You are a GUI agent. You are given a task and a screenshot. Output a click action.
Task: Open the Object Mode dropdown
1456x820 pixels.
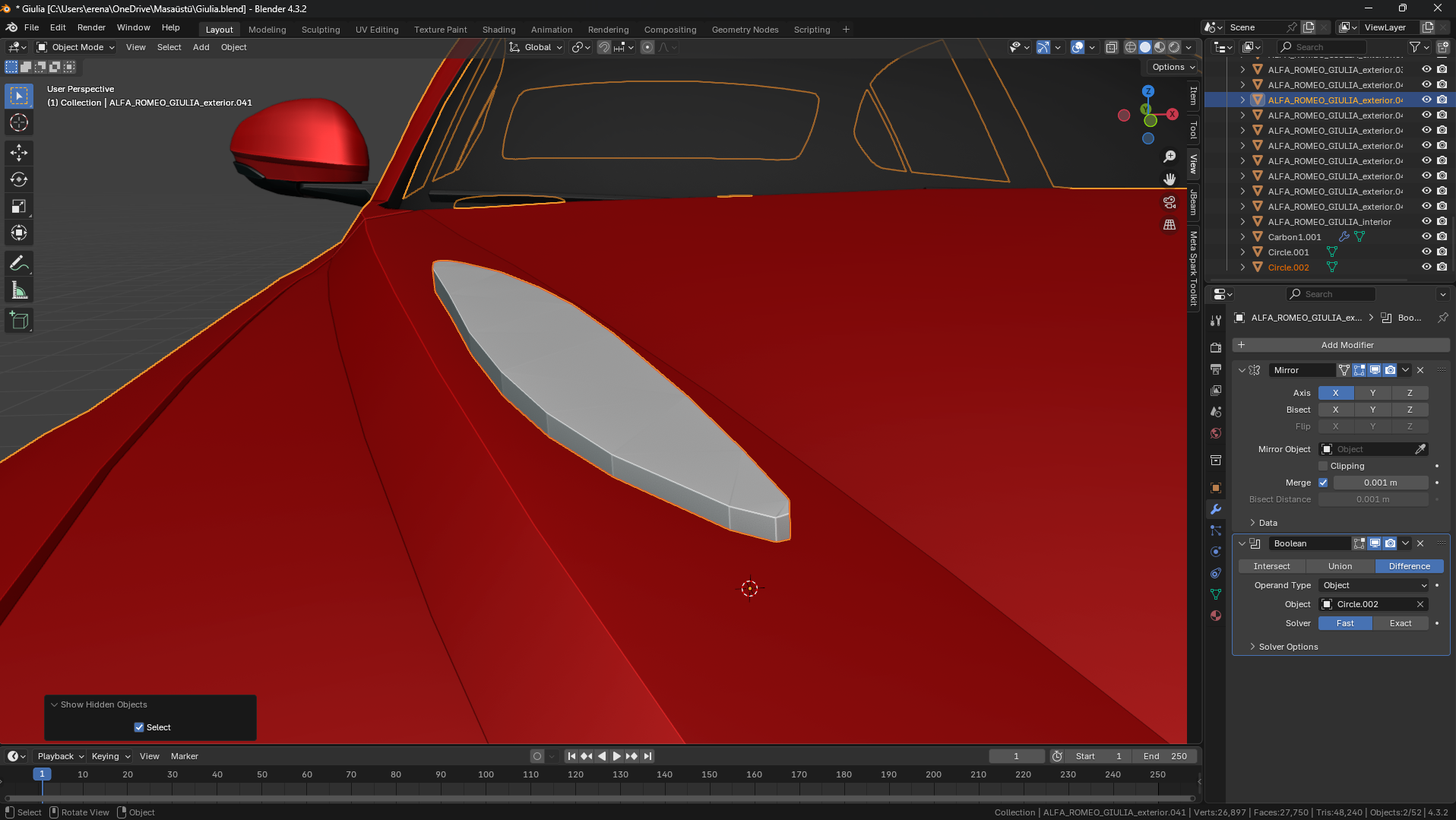point(76,47)
